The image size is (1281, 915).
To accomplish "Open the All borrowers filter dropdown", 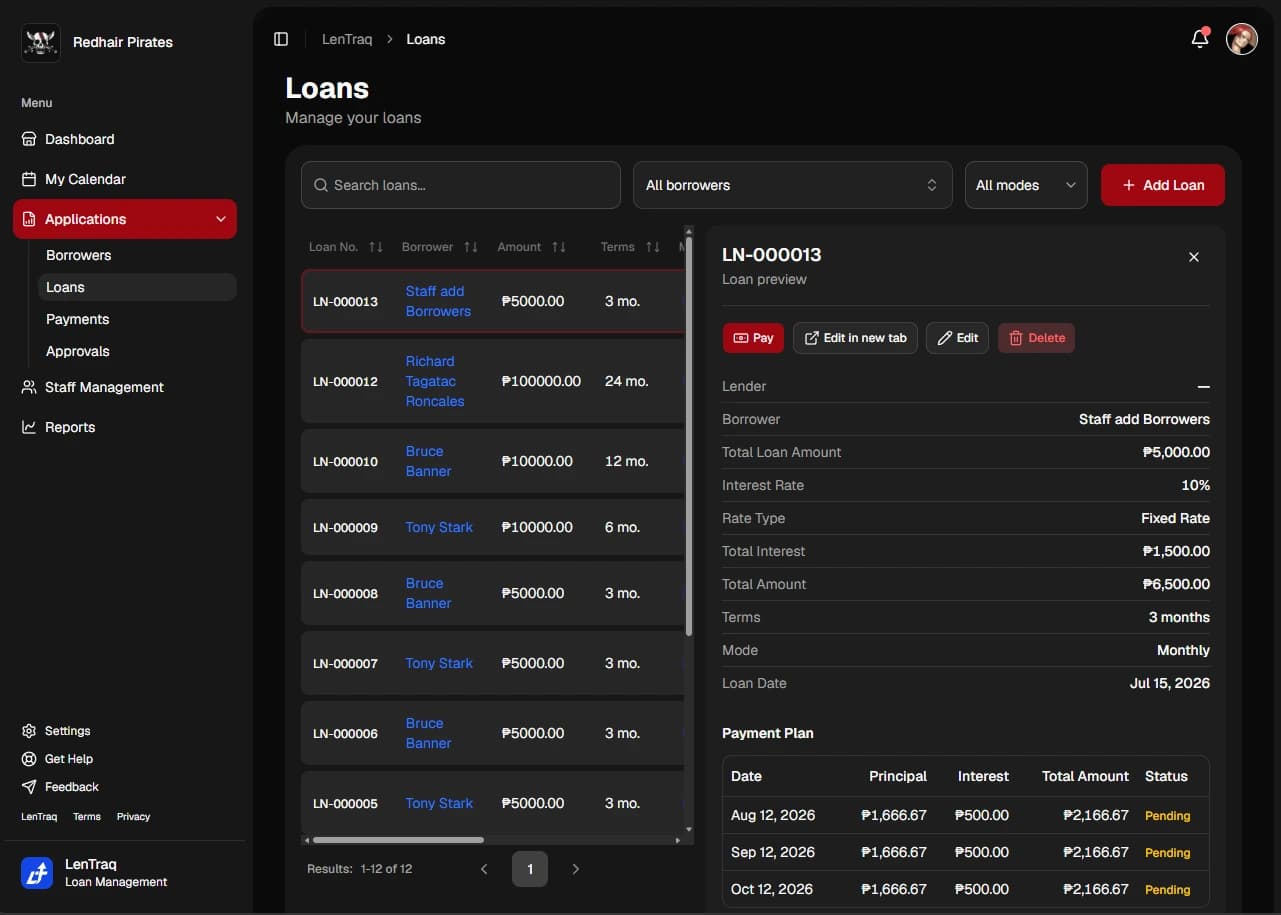I will [x=792, y=185].
